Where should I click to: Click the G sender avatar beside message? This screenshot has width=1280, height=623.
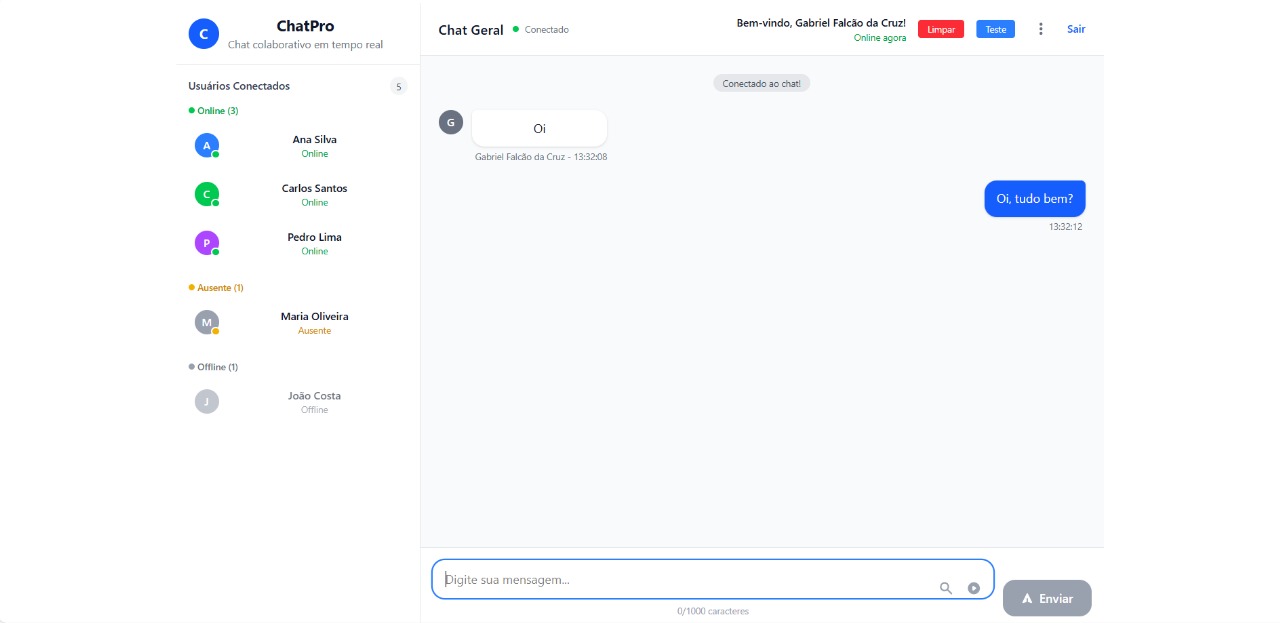click(x=451, y=122)
